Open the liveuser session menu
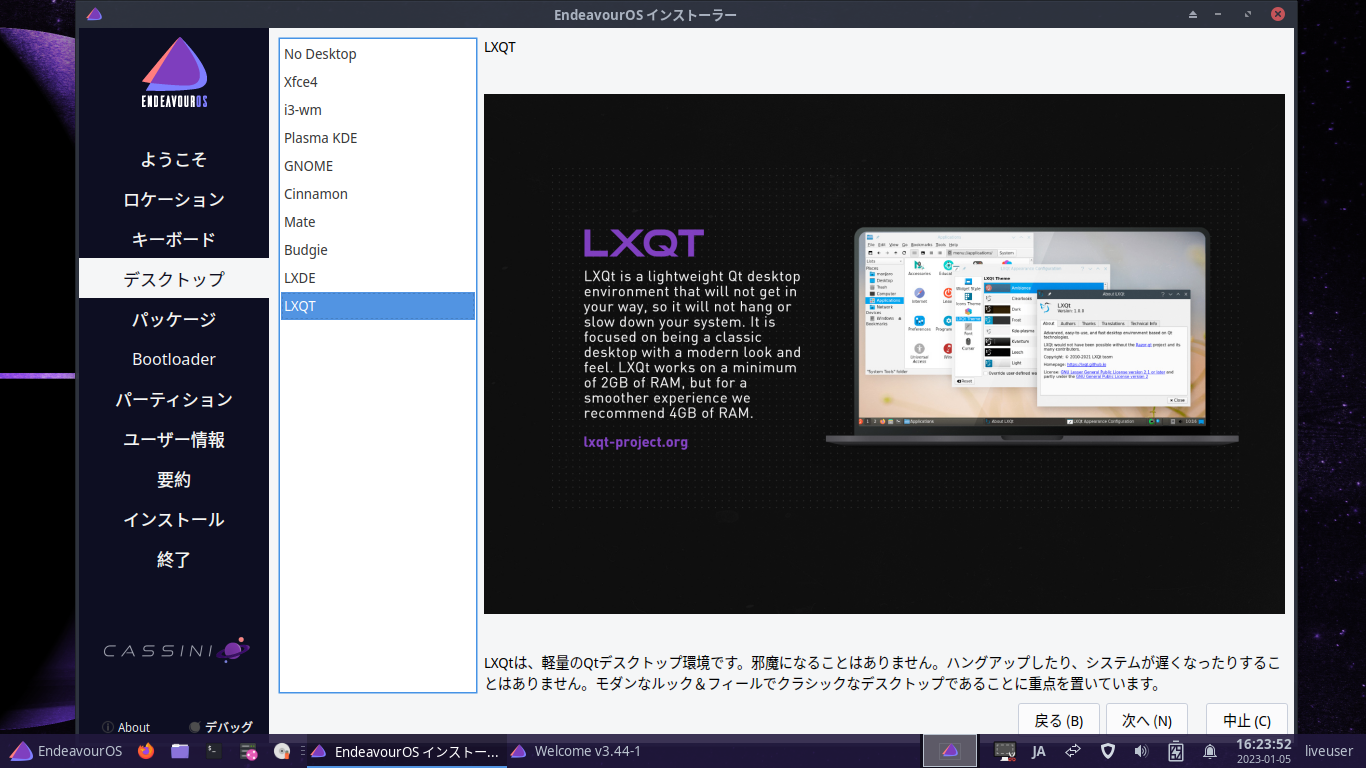The image size is (1366, 768). pyautogui.click(x=1328, y=751)
